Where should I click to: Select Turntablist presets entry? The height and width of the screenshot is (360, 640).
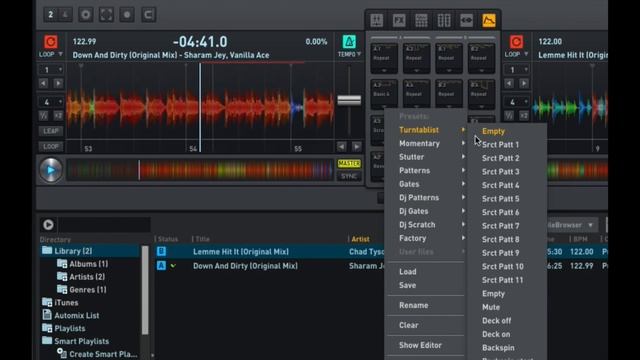[426, 130]
